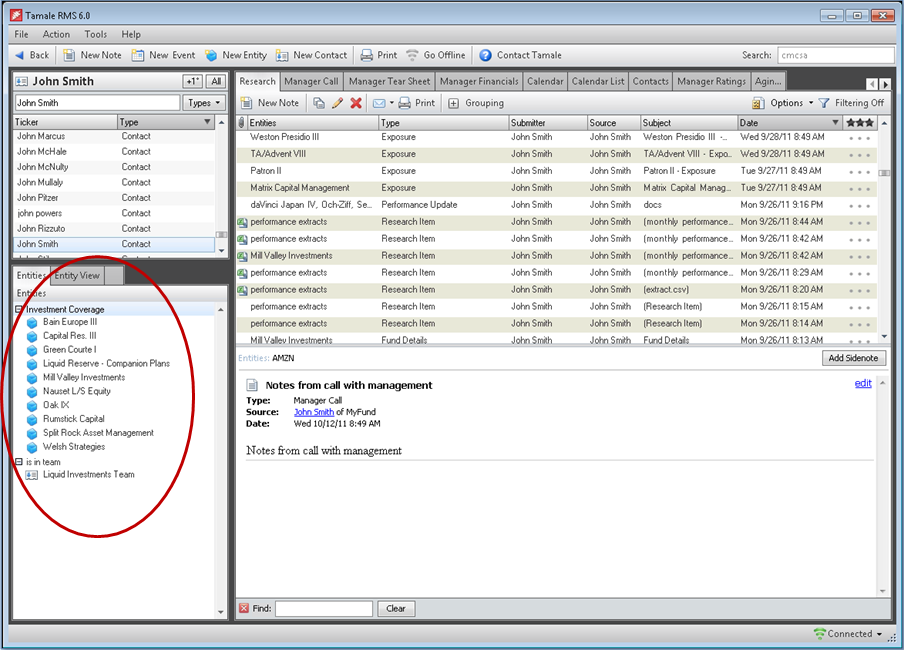Click the contact list vertical scrollbar
The height and width of the screenshot is (650, 904).
pyautogui.click(x=221, y=186)
